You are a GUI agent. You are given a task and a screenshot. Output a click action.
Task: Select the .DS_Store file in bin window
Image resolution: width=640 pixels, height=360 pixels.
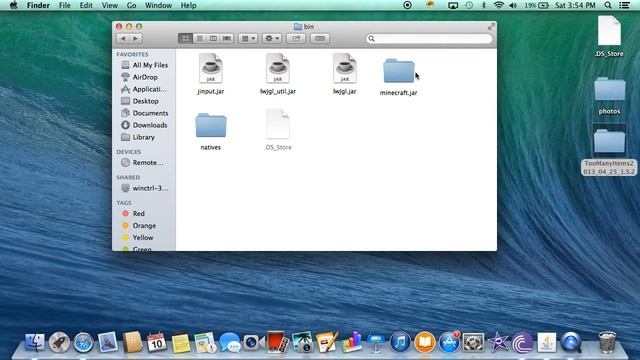[278, 130]
